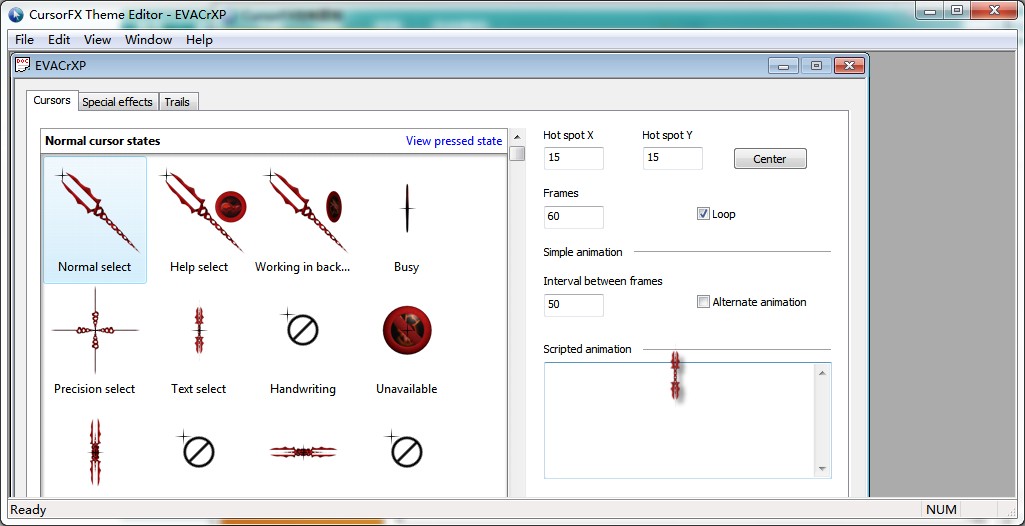Screen dimensions: 1025x526
Task: Switch to the Trails tab
Action: [177, 102]
